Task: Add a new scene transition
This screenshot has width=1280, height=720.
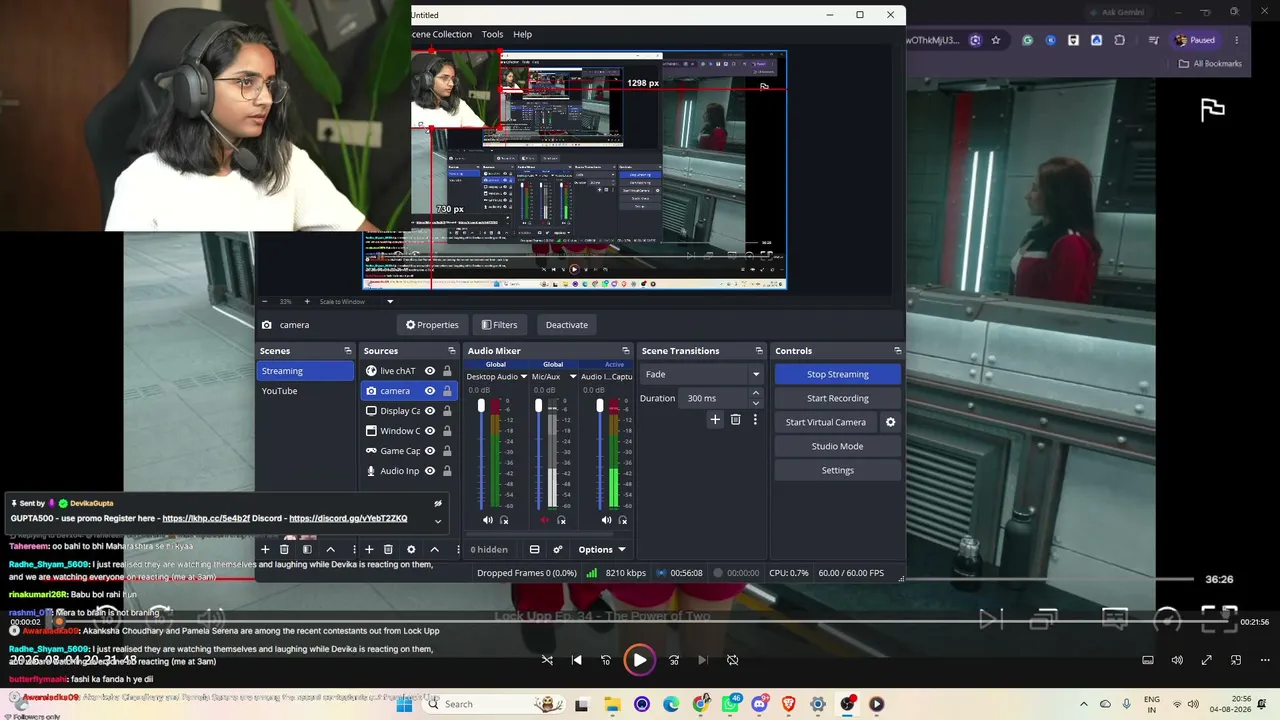Action: (x=715, y=420)
